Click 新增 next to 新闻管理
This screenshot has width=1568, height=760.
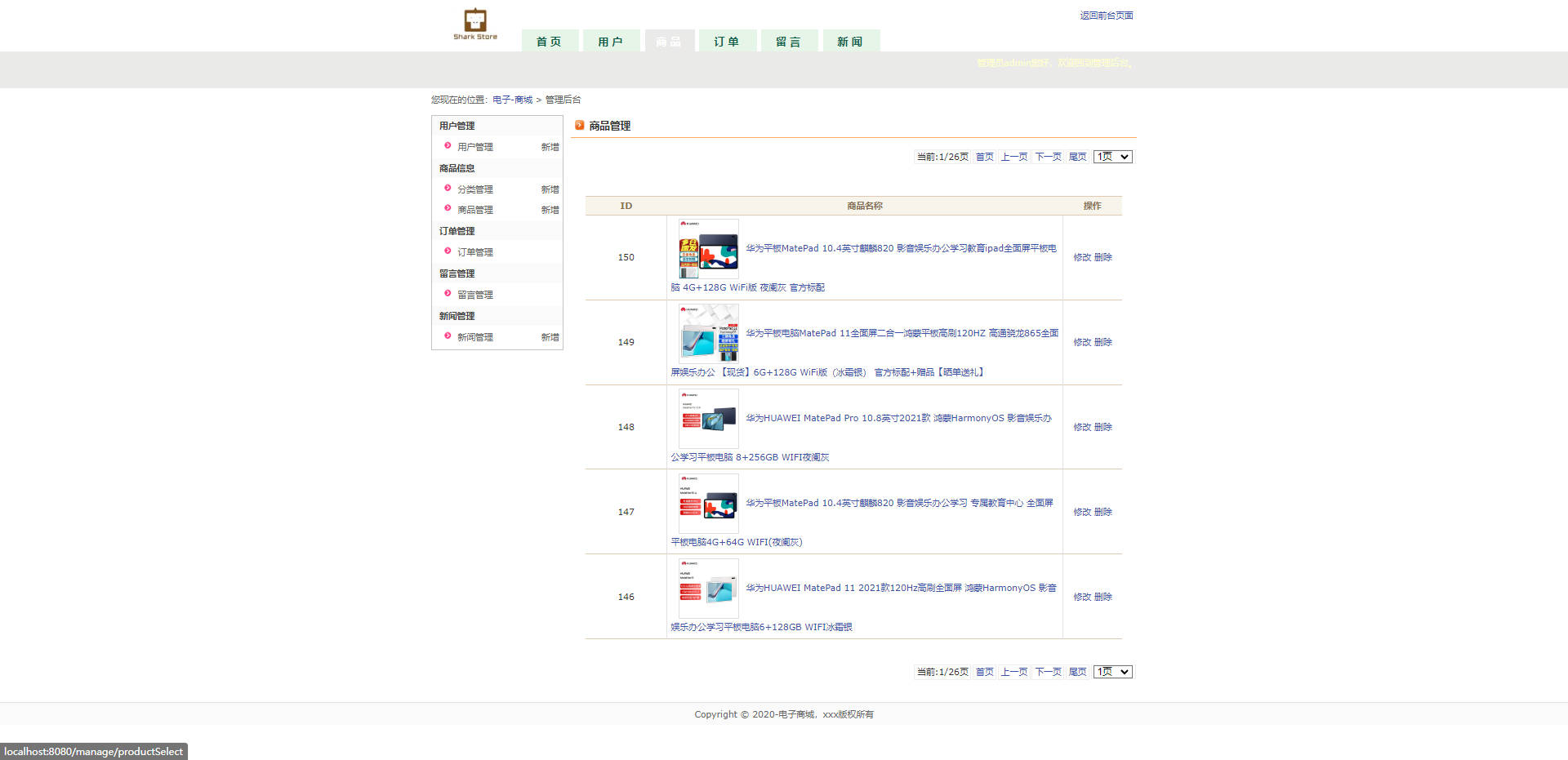tap(550, 337)
